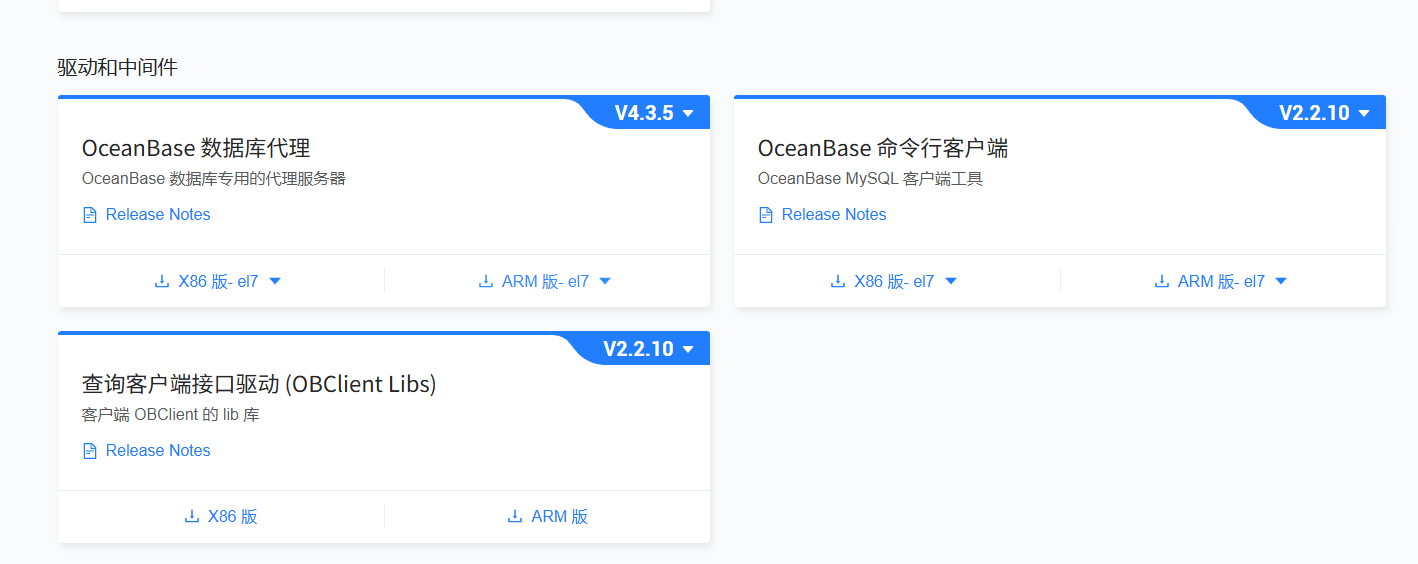
Task: Expand X86 版- el7 arrow for database proxy
Action: click(x=275, y=282)
